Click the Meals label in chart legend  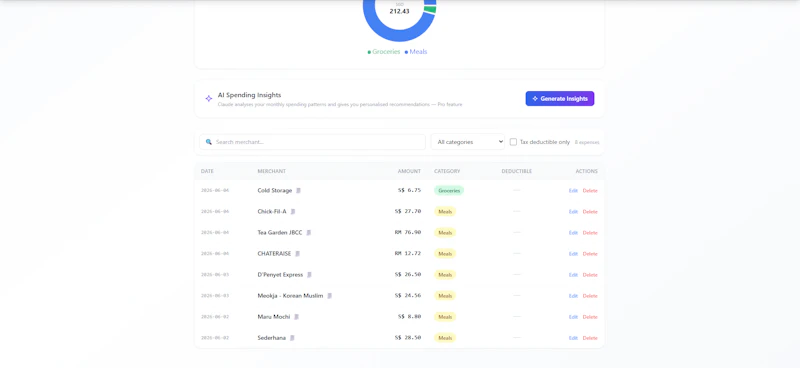coord(418,52)
